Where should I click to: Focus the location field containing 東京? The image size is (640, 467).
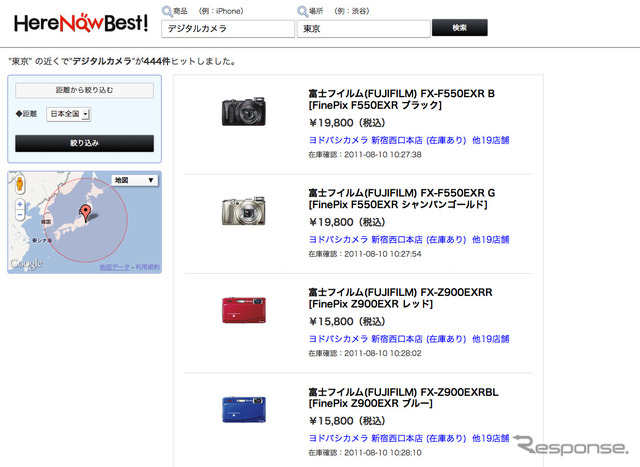(x=363, y=29)
